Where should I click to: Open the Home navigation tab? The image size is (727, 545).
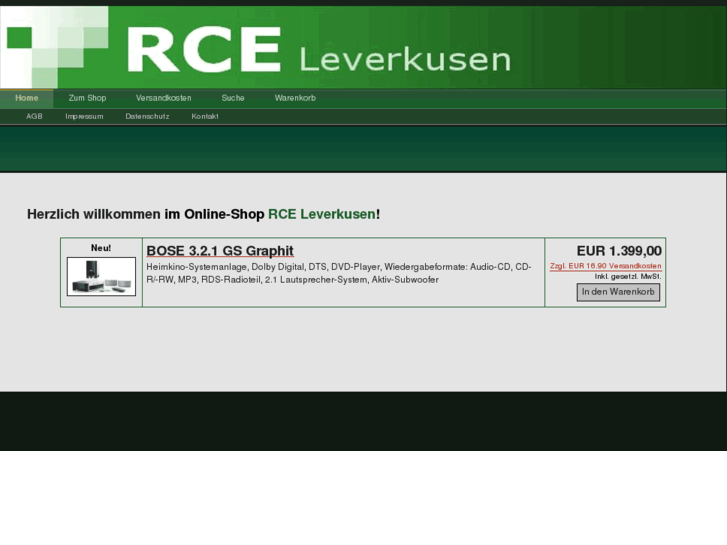click(x=26, y=98)
